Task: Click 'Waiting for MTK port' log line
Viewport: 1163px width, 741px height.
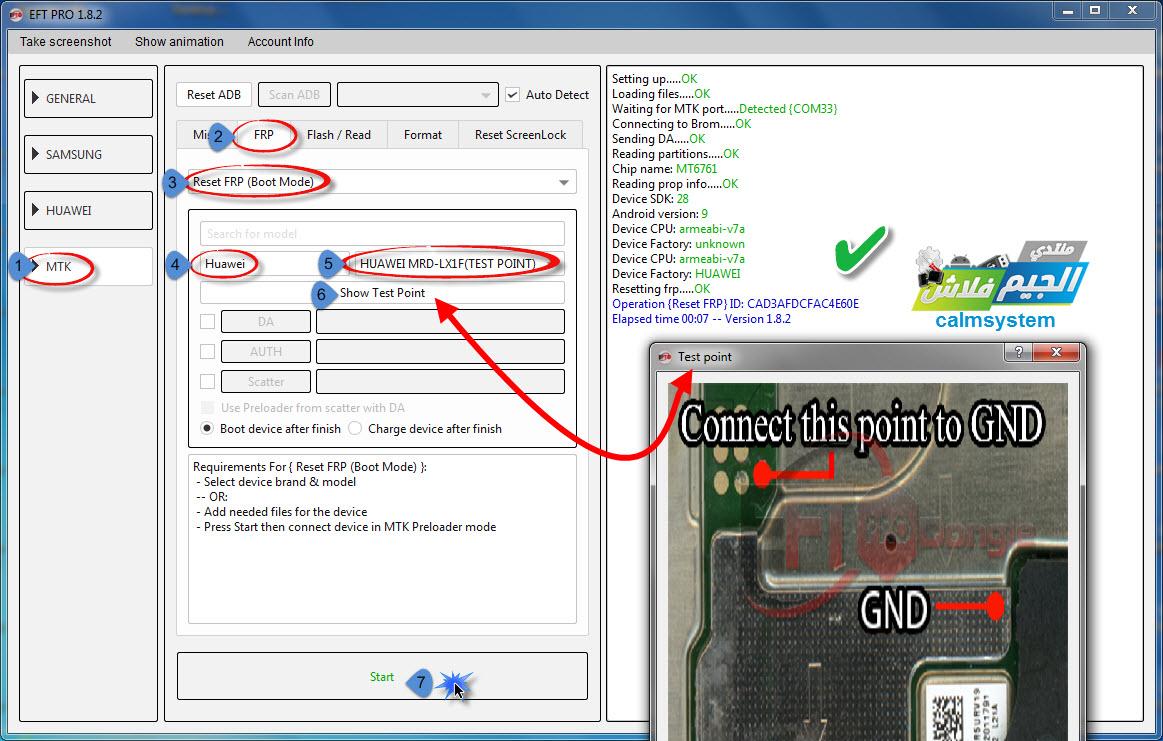Action: tap(724, 108)
